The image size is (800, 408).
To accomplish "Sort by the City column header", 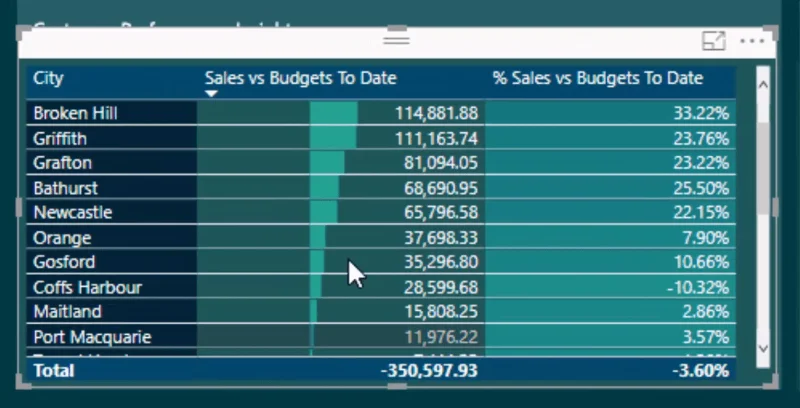I will (x=48, y=78).
